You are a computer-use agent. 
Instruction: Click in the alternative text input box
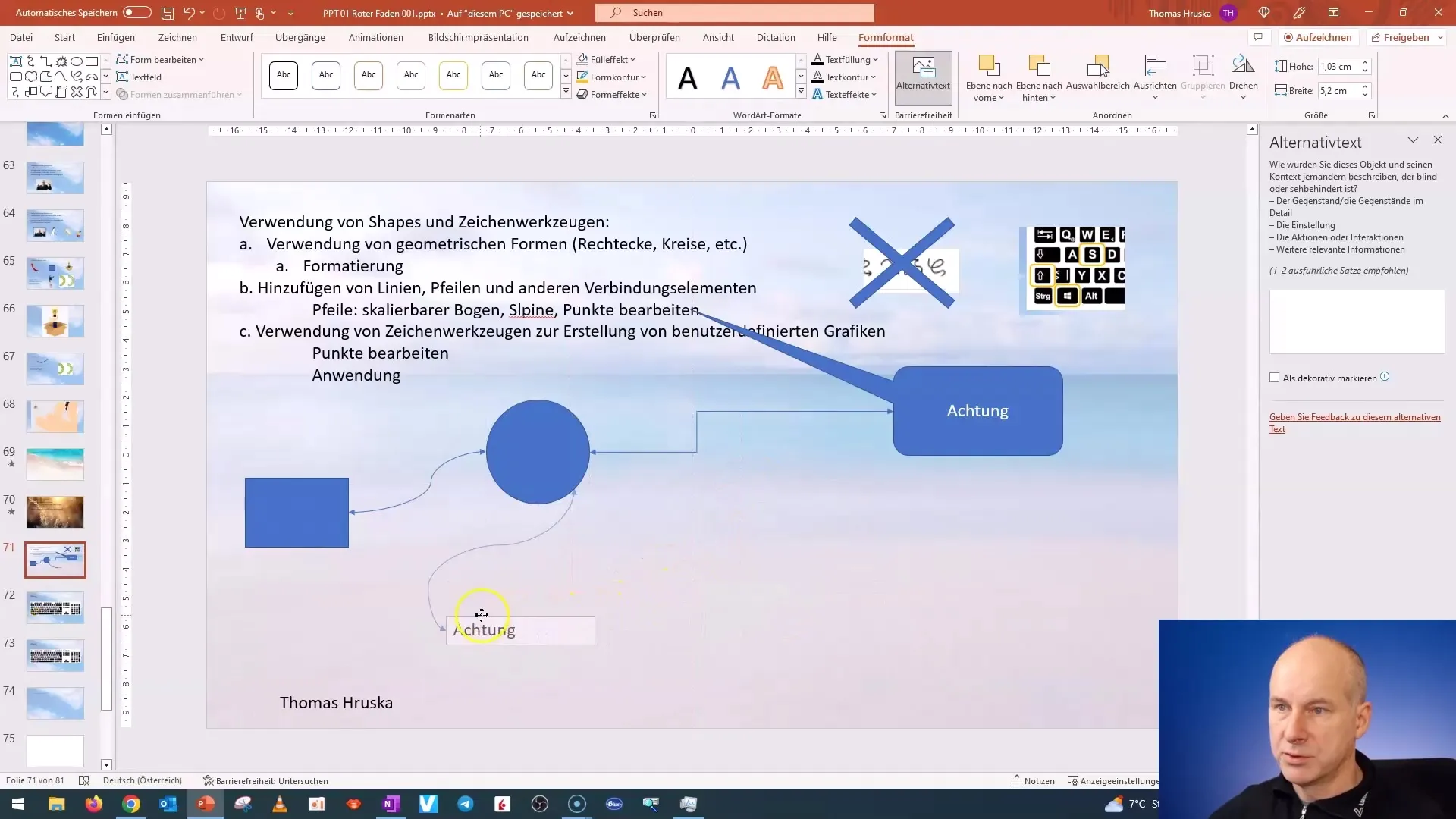click(x=1357, y=321)
